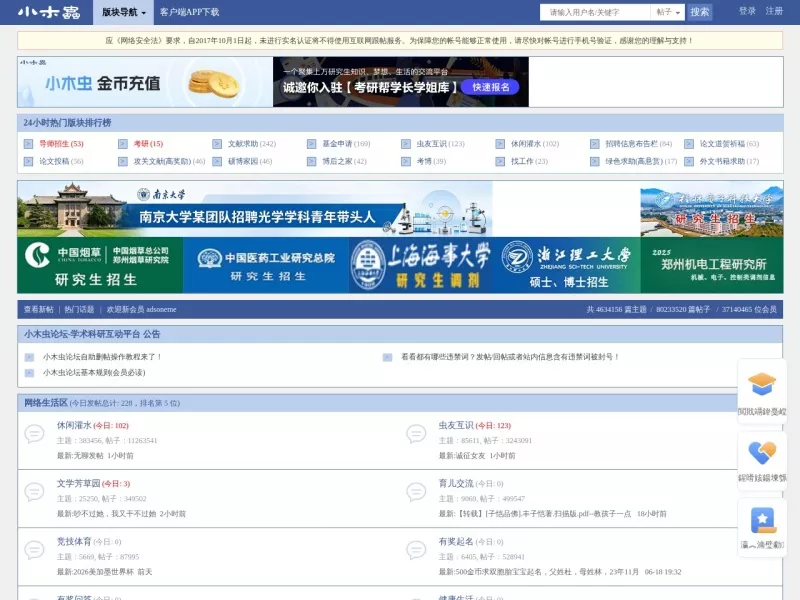Open 郑州机电工程研究所 ad banner

point(712,265)
